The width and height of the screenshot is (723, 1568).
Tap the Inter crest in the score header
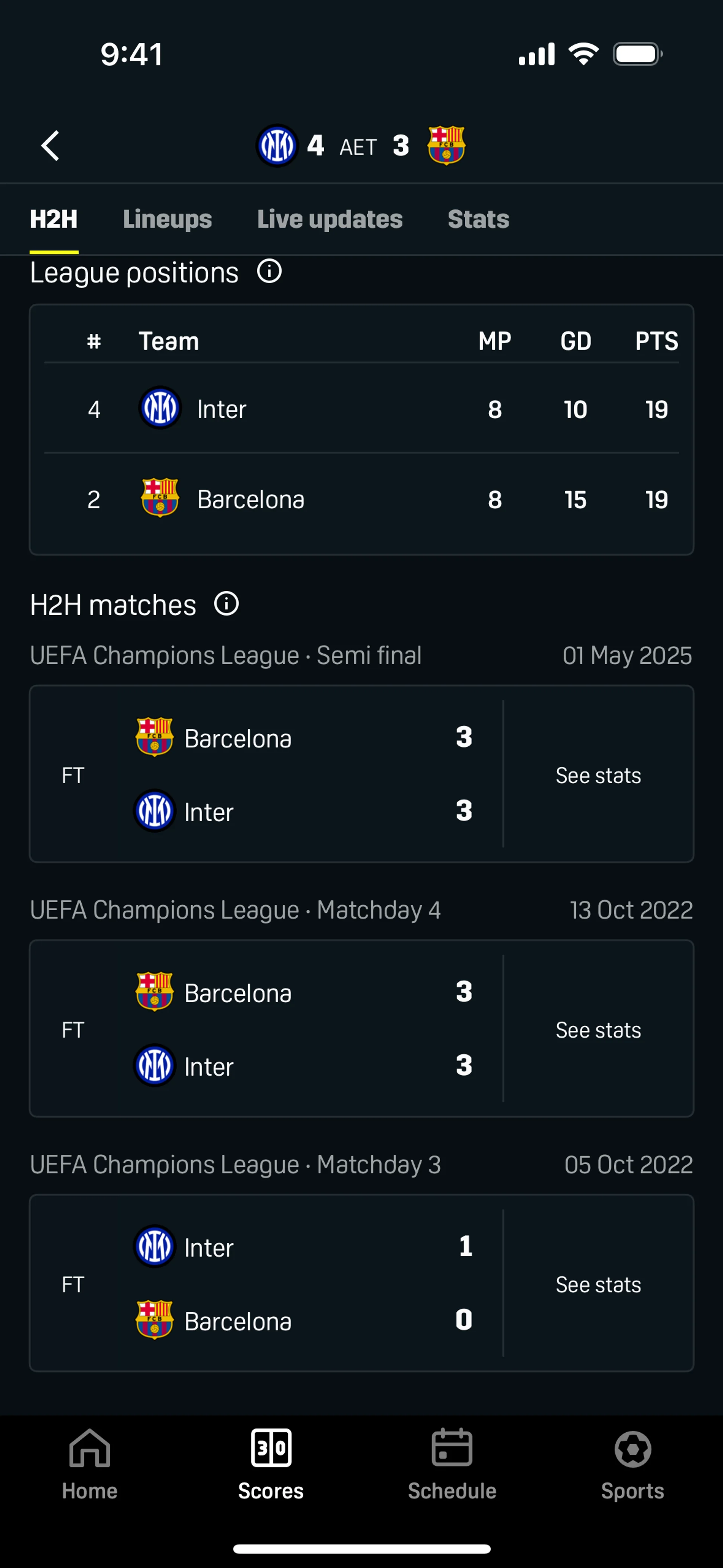(x=277, y=146)
